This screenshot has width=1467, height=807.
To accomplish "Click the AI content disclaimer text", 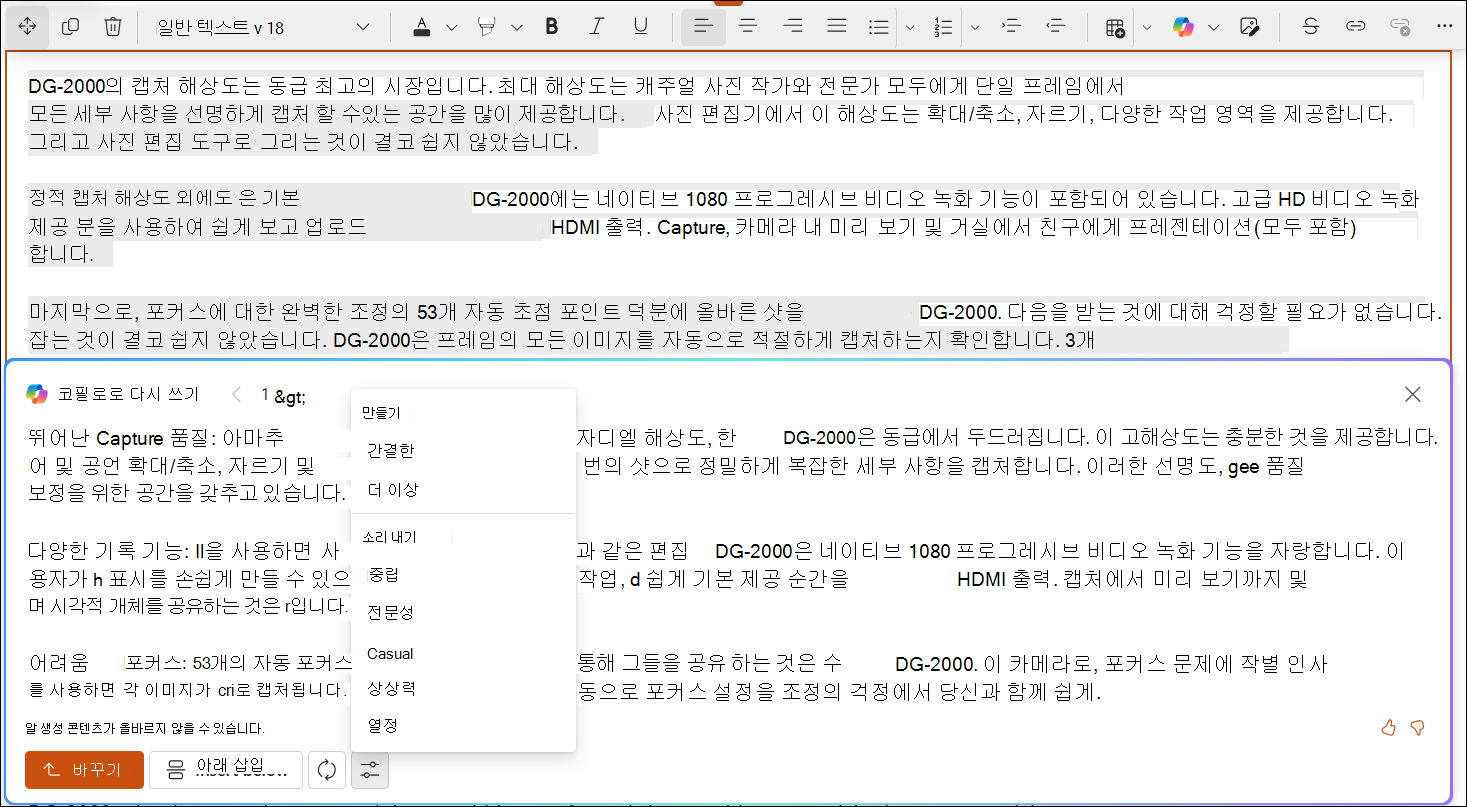I will (146, 729).
